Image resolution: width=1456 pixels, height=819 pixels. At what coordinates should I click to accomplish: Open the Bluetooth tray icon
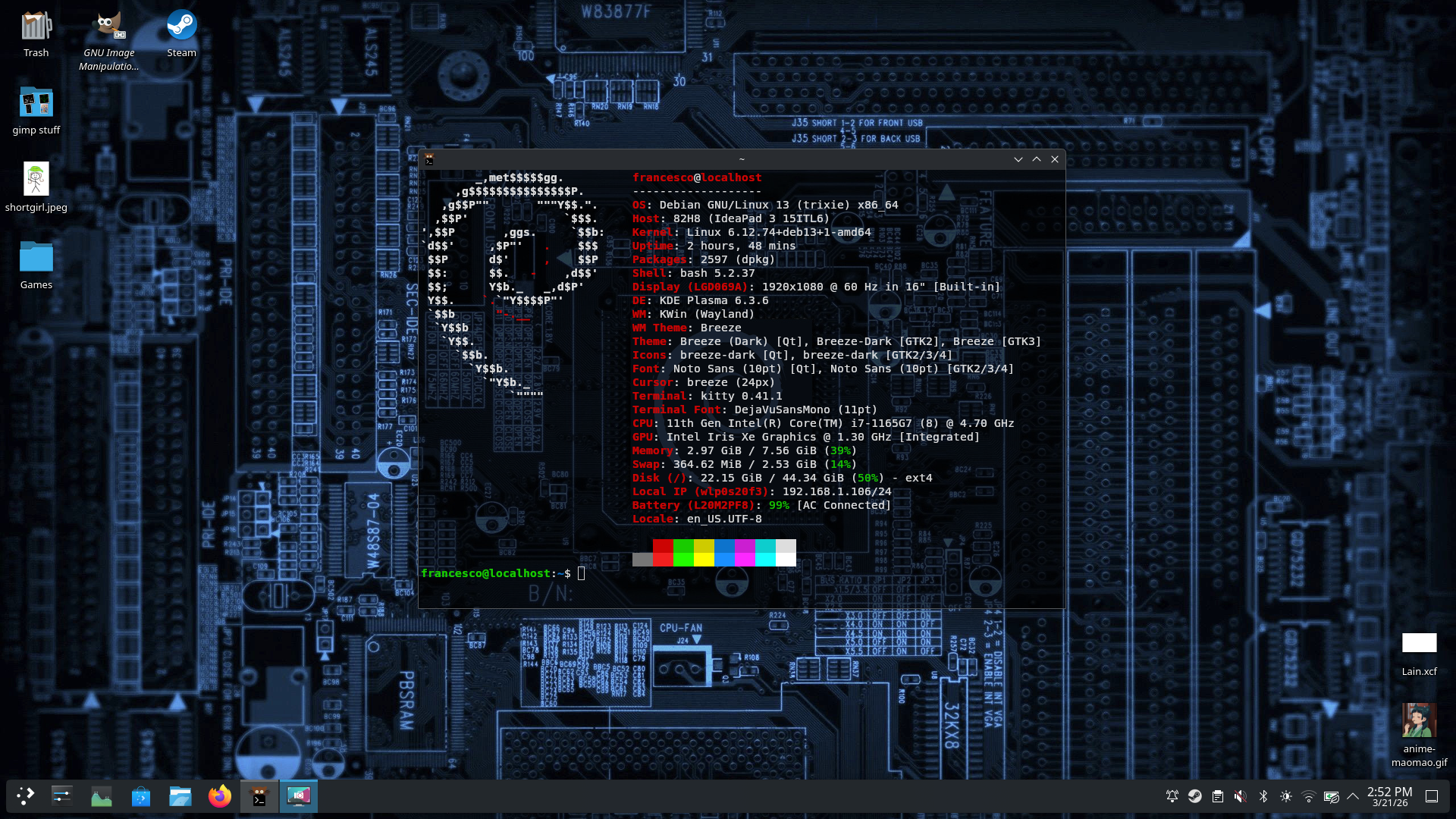point(1263,796)
